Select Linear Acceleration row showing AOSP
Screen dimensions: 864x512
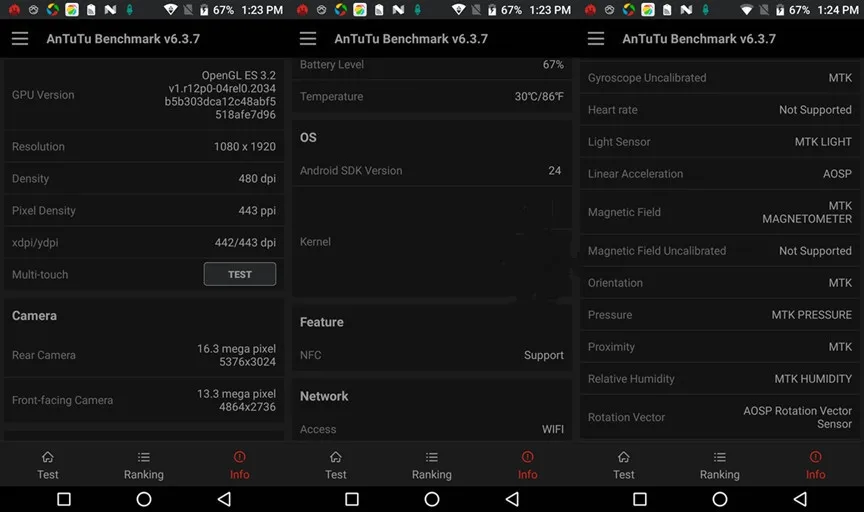720,174
